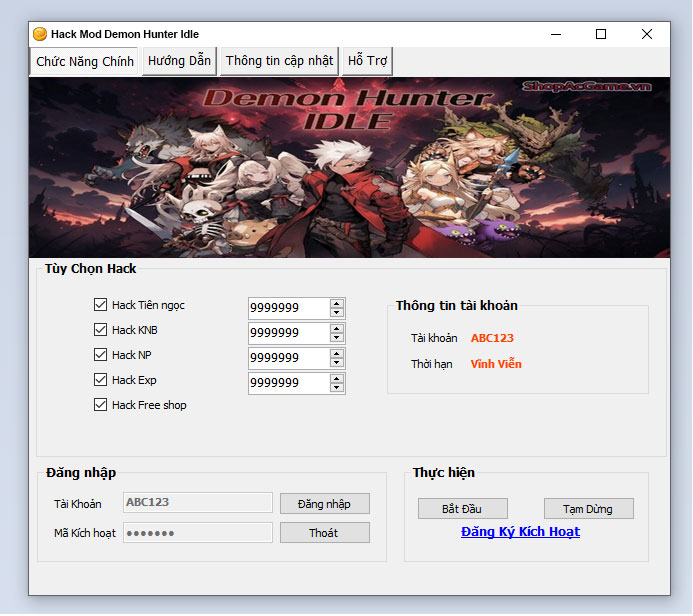Click the Vĩnh Viễn expiry text
This screenshot has width=693, height=616.
point(496,364)
